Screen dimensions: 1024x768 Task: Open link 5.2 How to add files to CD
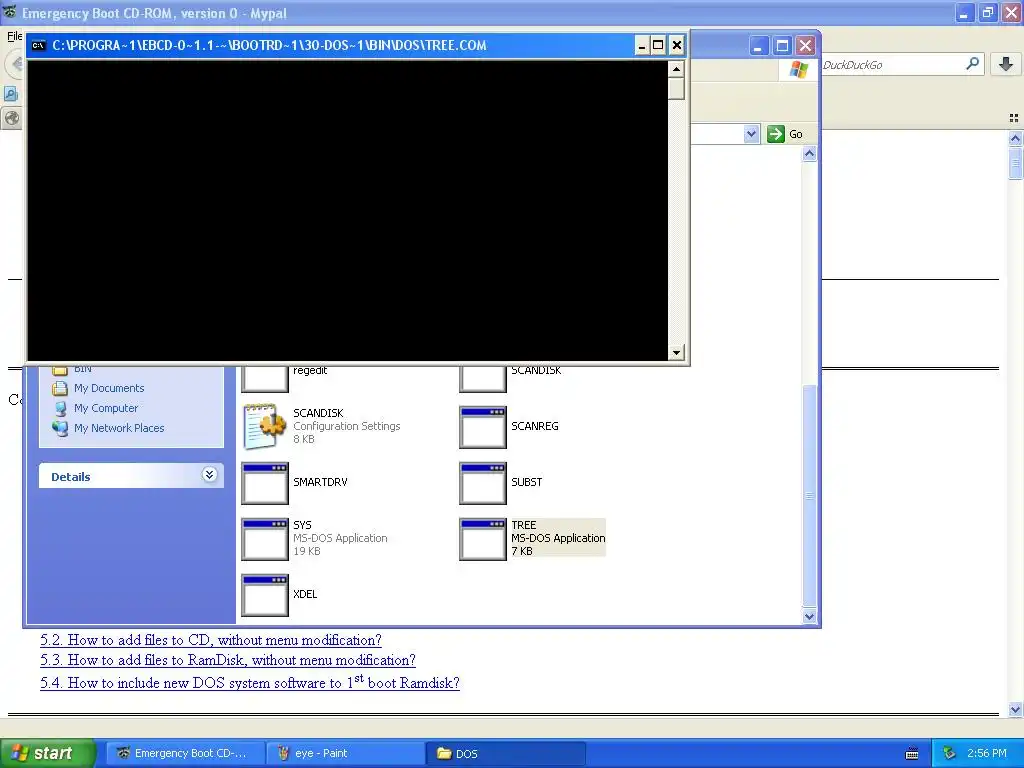tap(211, 640)
